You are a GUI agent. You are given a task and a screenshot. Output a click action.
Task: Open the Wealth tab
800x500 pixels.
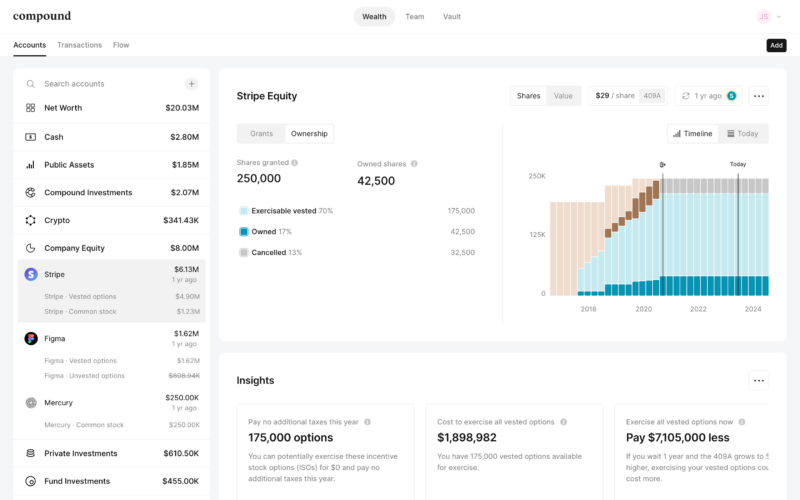[374, 16]
